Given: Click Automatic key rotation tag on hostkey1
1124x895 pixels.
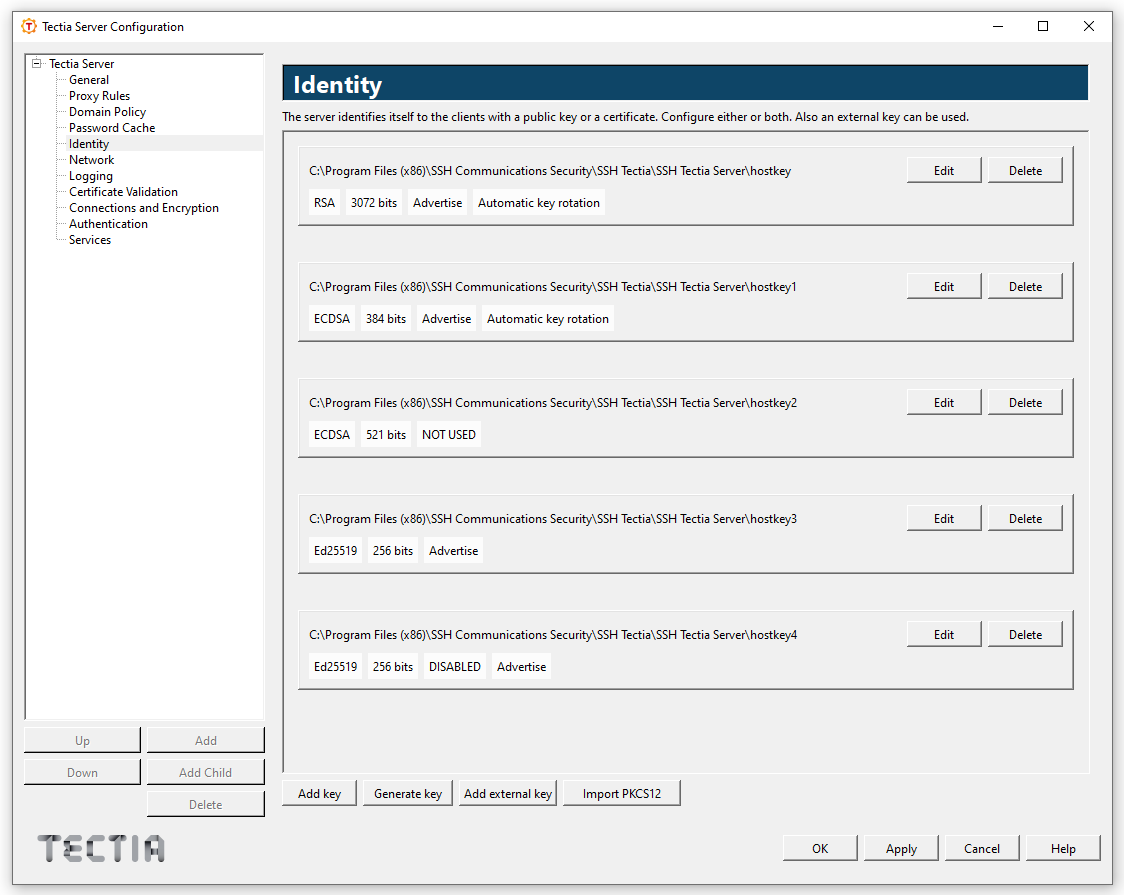Looking at the screenshot, I should pyautogui.click(x=548, y=319).
